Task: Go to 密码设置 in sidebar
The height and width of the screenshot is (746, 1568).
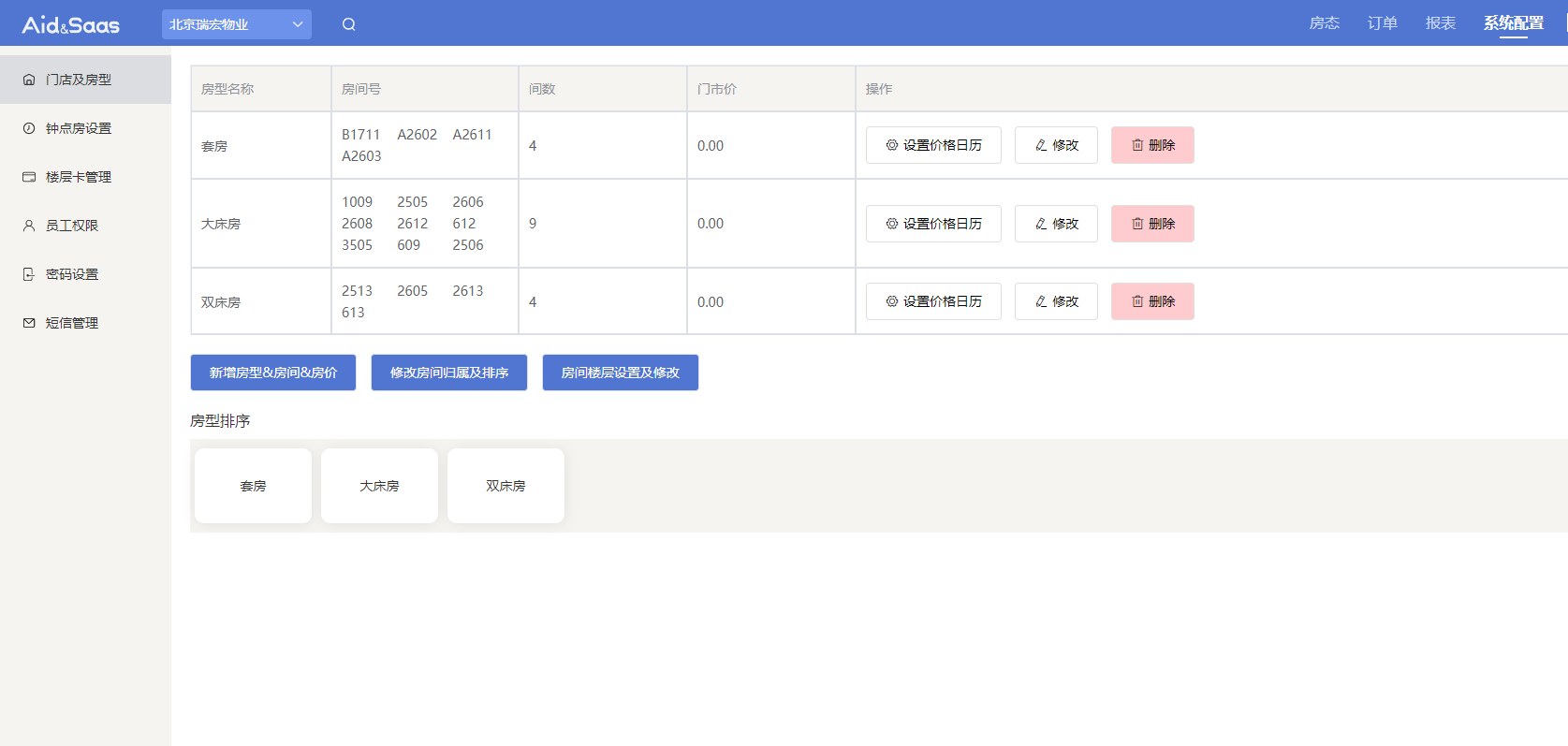Action: [x=72, y=274]
